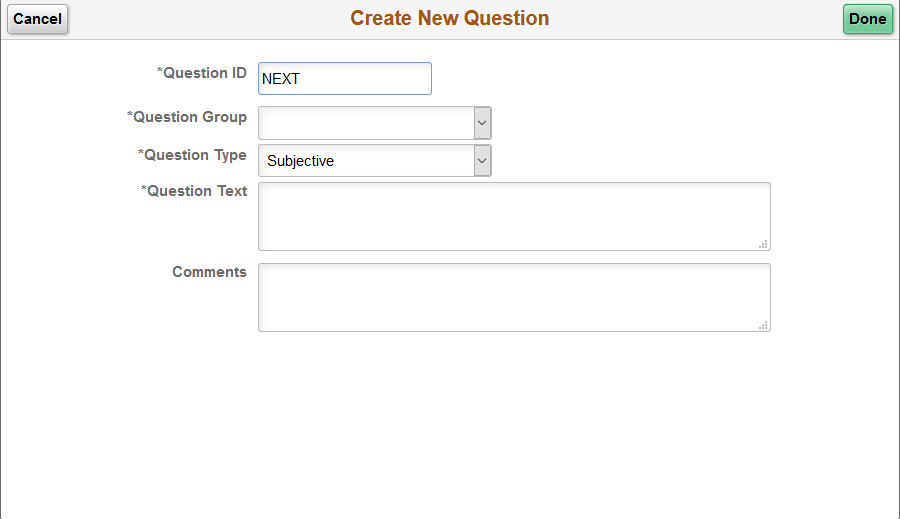
Task: Click the Comments label
Action: pyautogui.click(x=210, y=272)
